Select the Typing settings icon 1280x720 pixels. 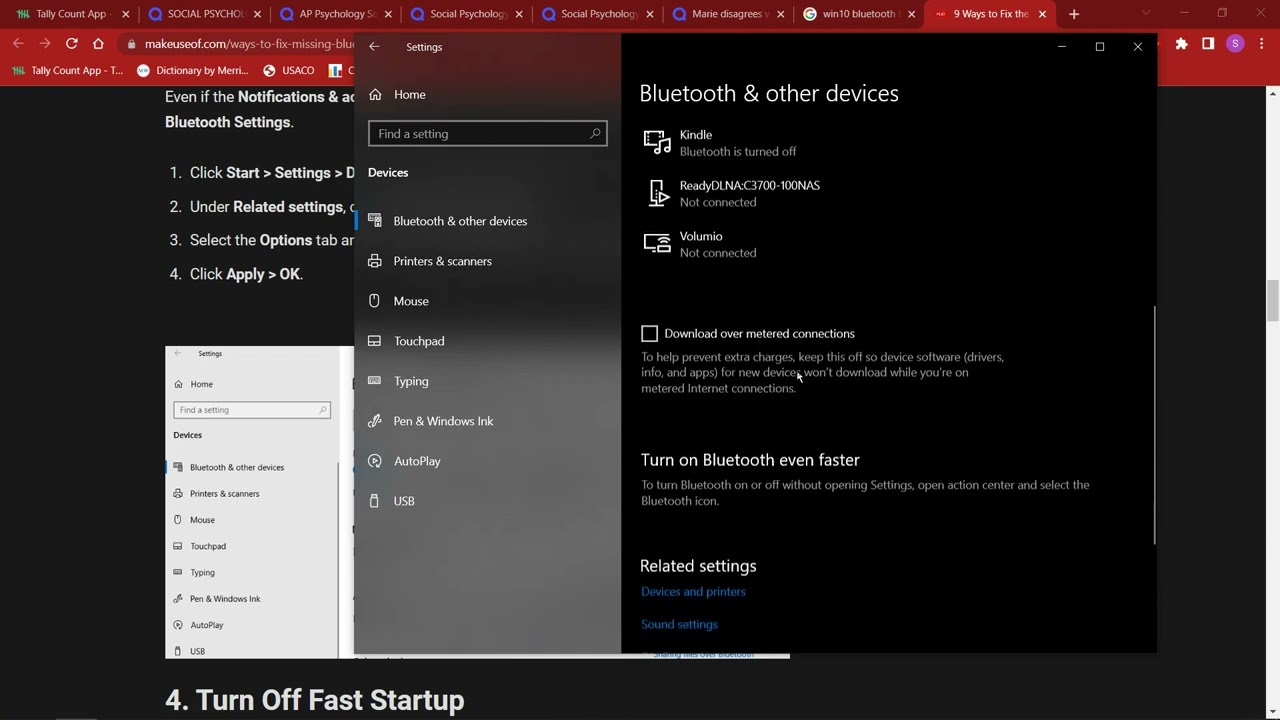374,381
